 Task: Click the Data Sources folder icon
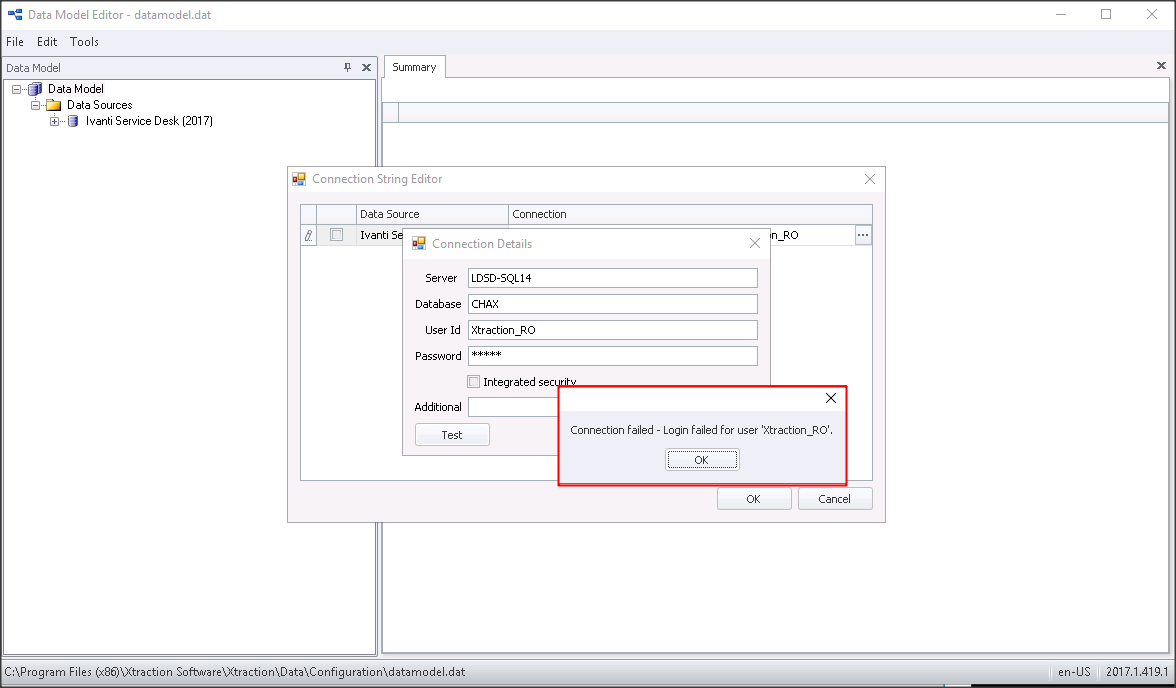pyautogui.click(x=52, y=104)
